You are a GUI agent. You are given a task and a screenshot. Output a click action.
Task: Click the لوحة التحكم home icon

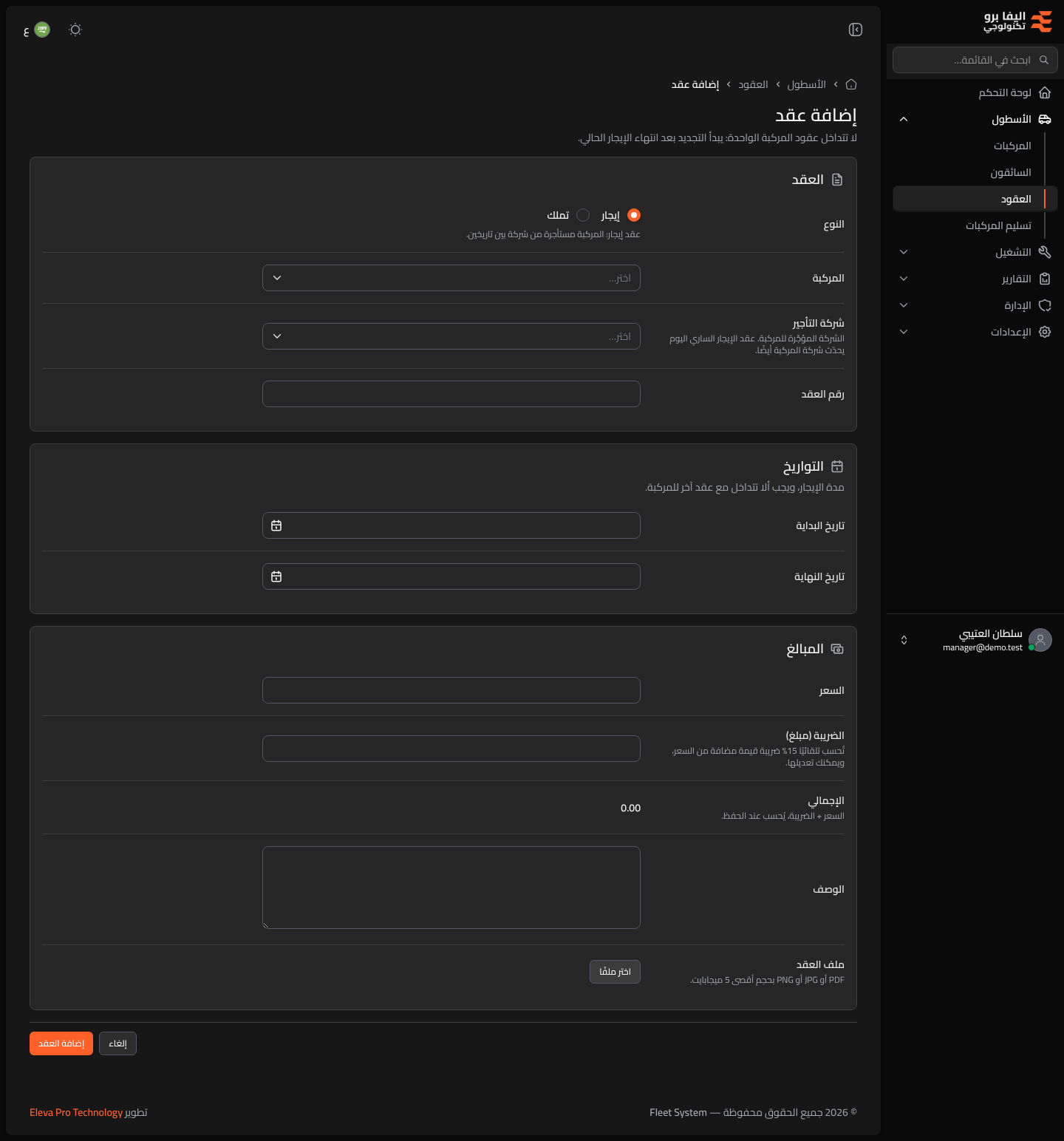point(1045,92)
